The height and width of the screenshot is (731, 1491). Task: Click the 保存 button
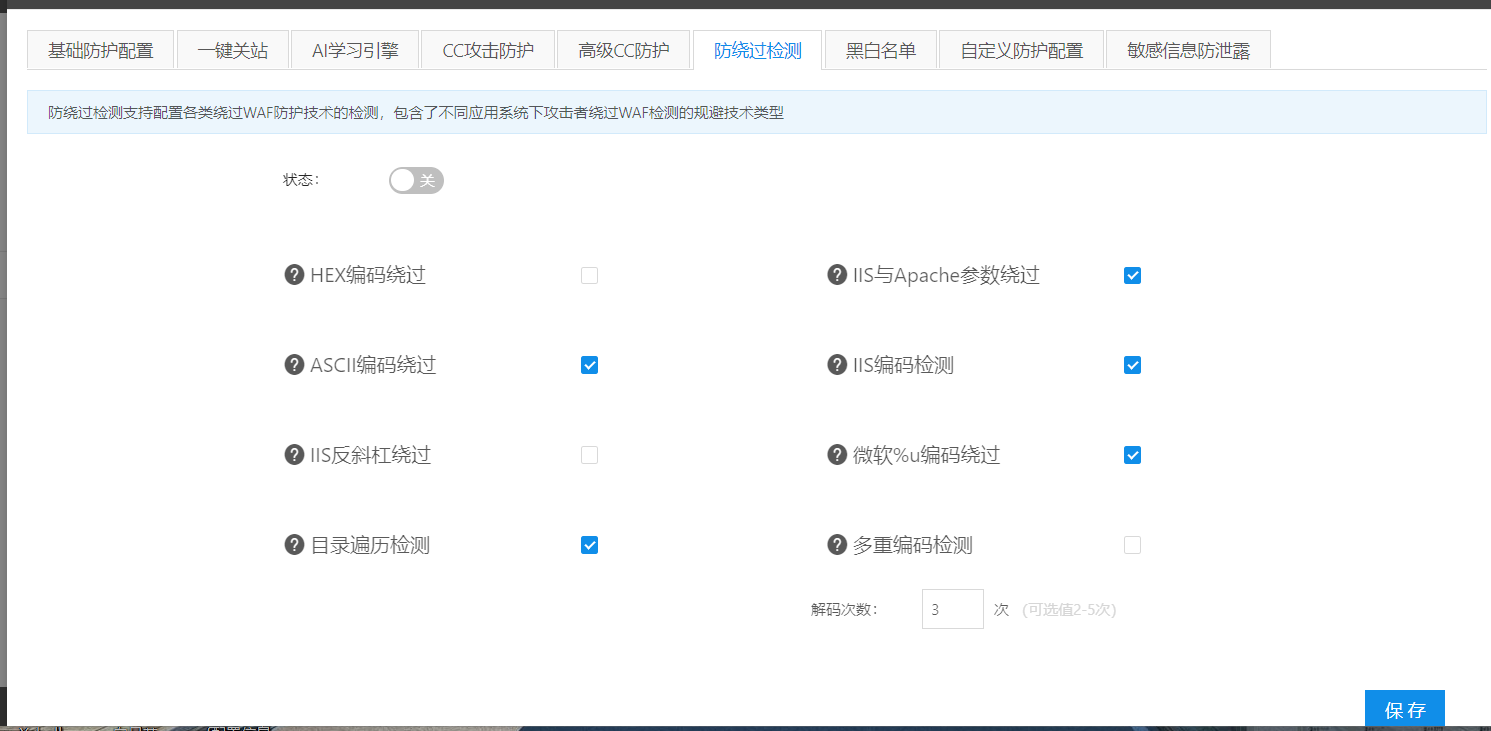tap(1405, 710)
